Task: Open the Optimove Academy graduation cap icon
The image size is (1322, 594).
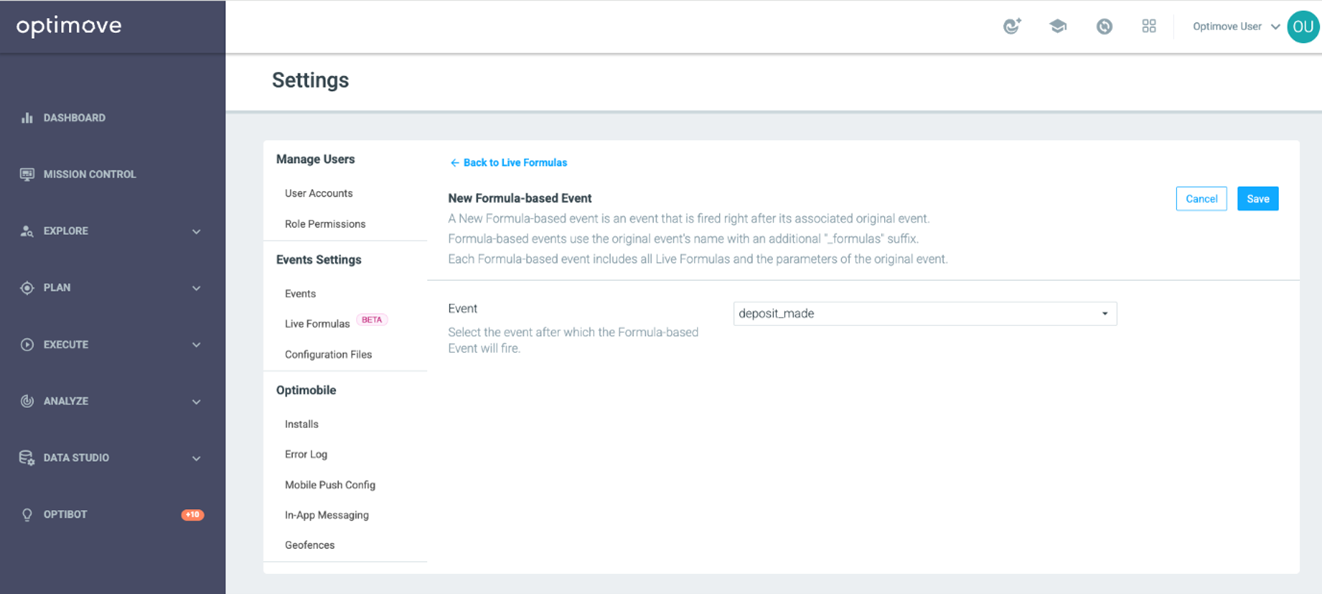Action: tap(1058, 26)
